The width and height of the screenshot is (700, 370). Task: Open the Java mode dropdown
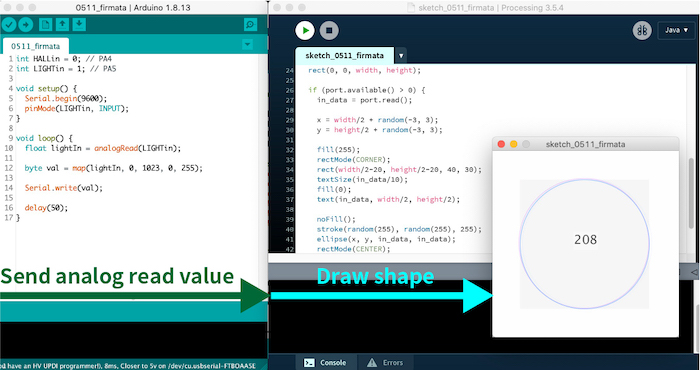(x=676, y=30)
